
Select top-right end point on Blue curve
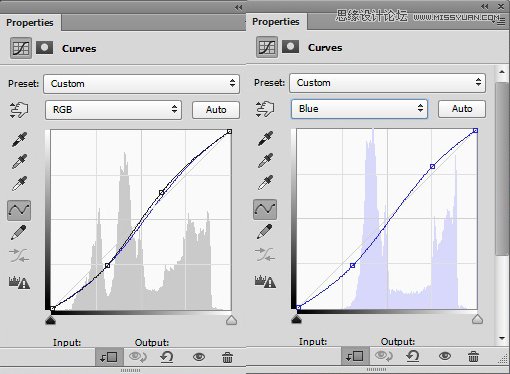(x=475, y=131)
